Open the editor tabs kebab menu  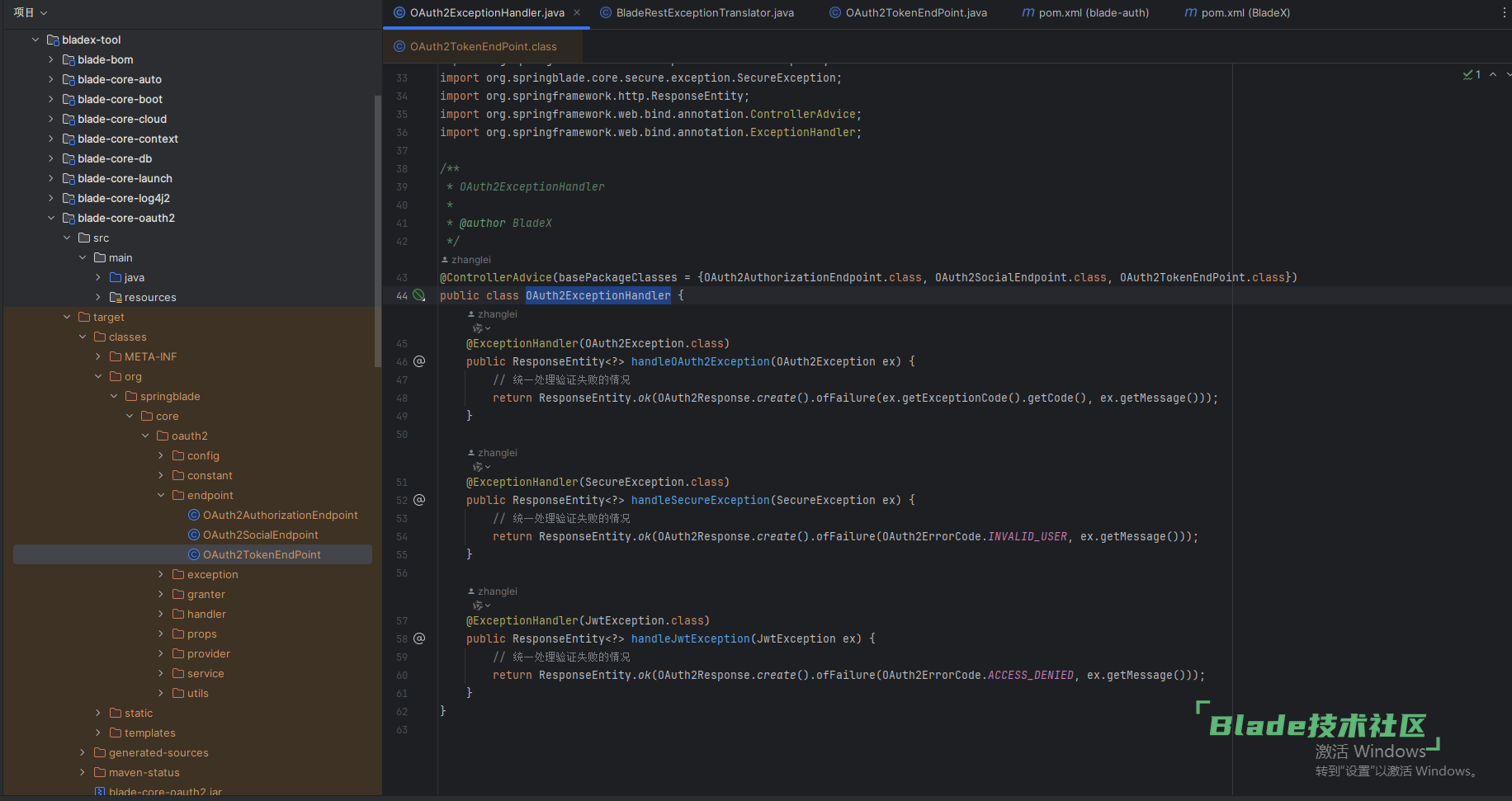(1504, 12)
